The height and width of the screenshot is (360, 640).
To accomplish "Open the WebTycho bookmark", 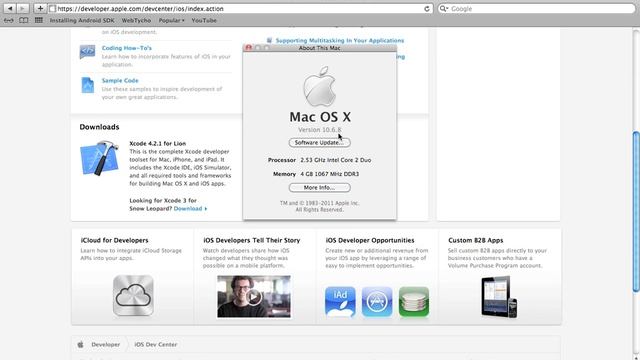I will (x=136, y=20).
